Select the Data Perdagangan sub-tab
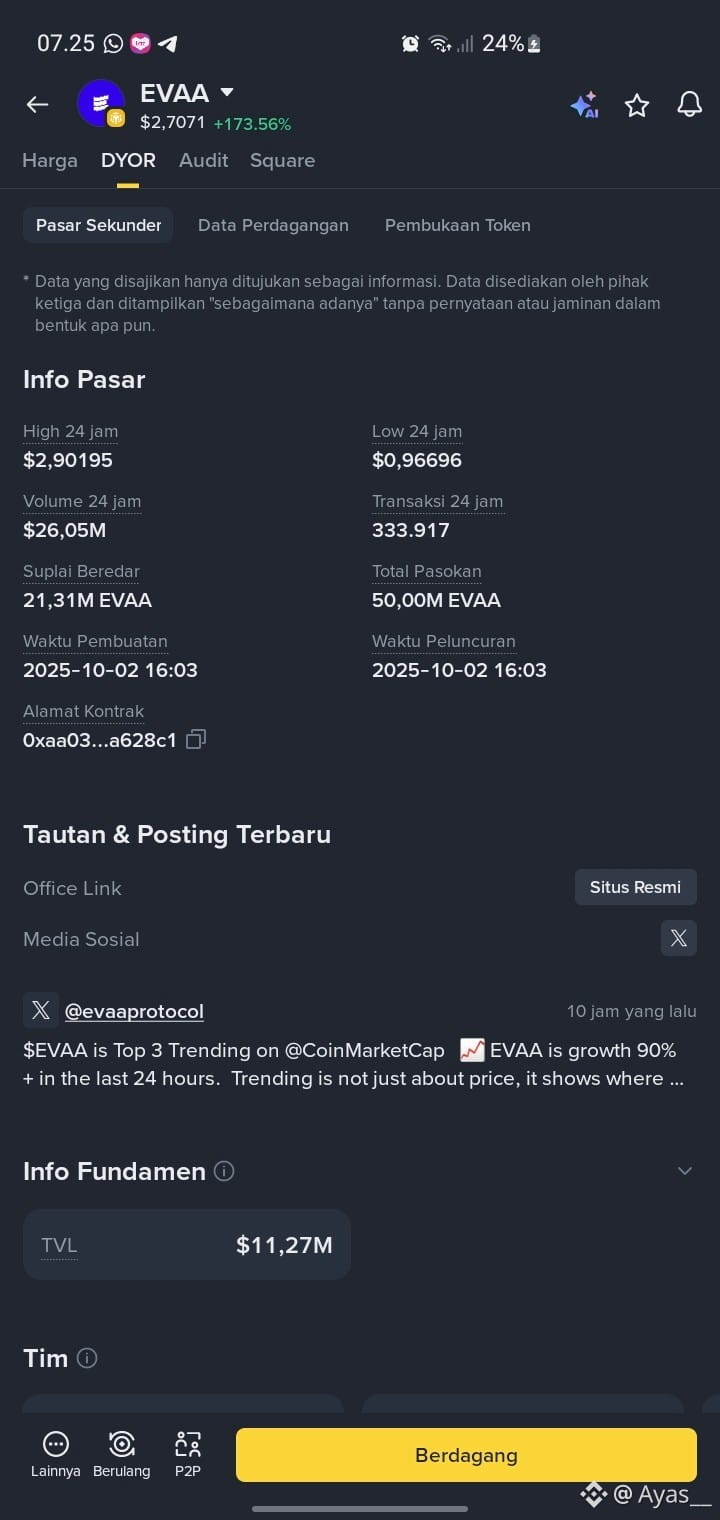The width and height of the screenshot is (720, 1520). (273, 225)
